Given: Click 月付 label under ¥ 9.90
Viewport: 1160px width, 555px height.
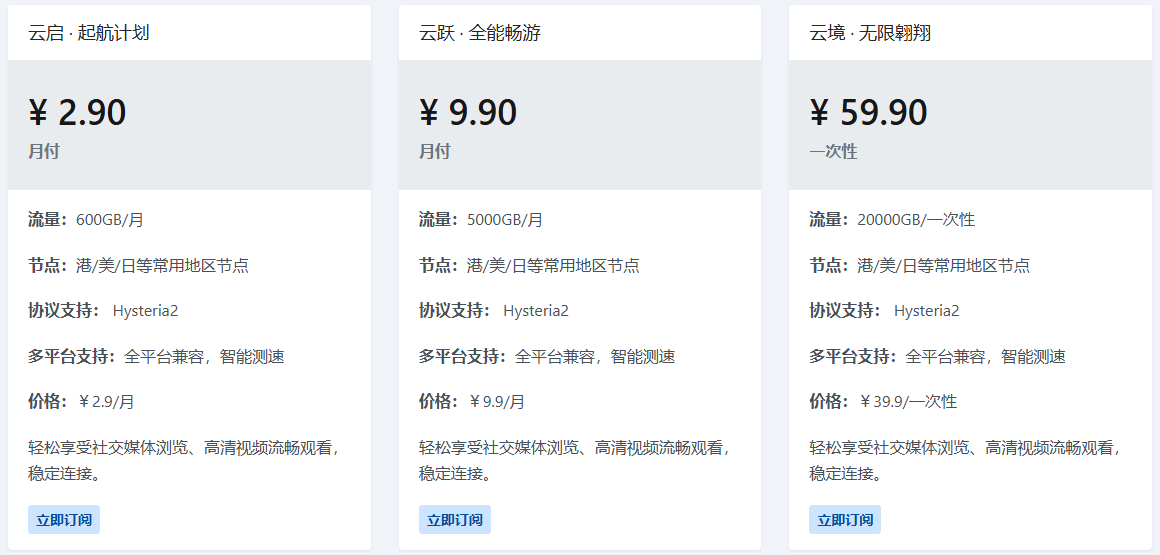Looking at the screenshot, I should pyautogui.click(x=434, y=152).
